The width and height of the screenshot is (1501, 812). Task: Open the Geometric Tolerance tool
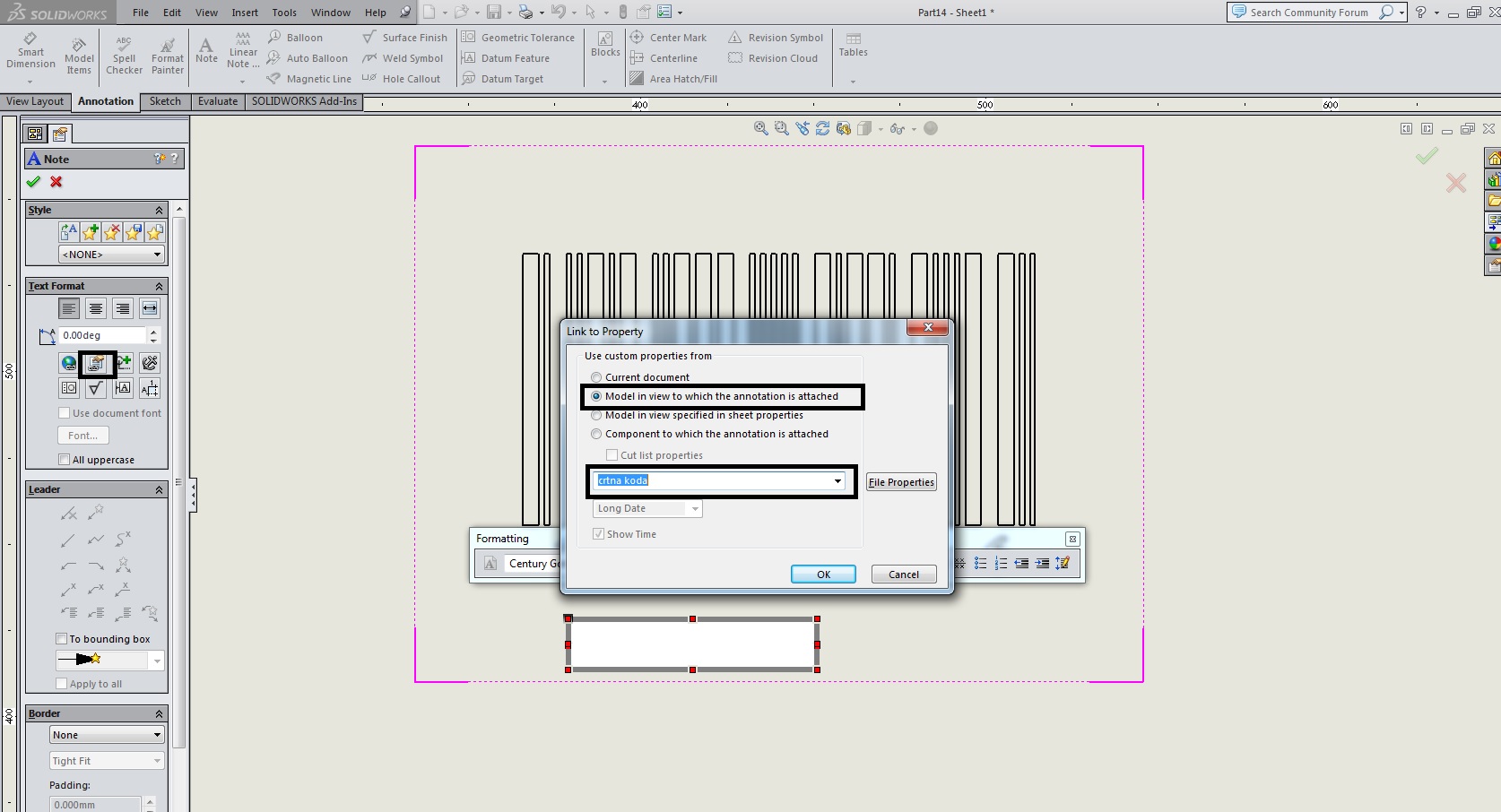click(x=517, y=38)
